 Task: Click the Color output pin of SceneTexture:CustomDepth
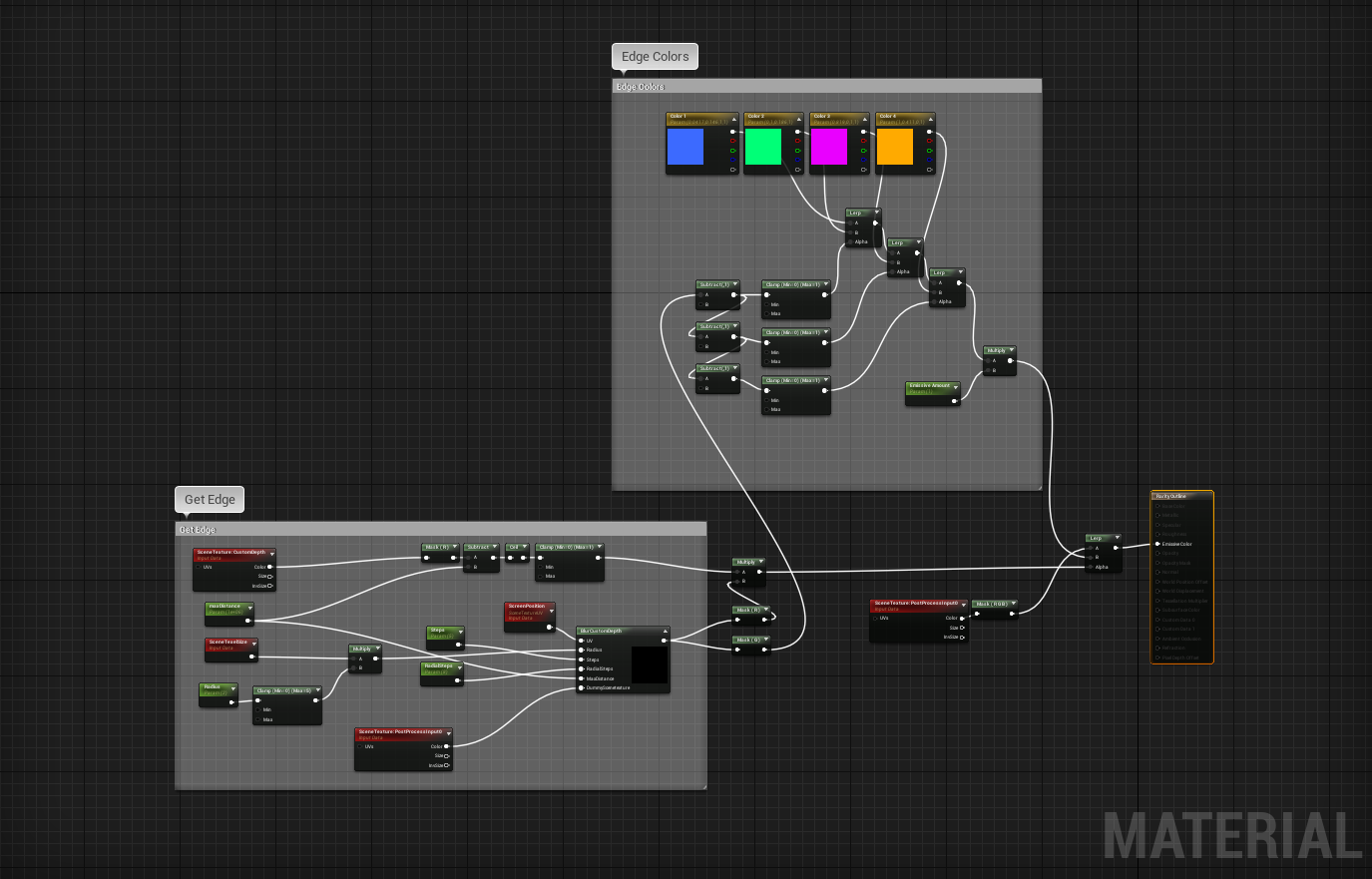pos(269,567)
